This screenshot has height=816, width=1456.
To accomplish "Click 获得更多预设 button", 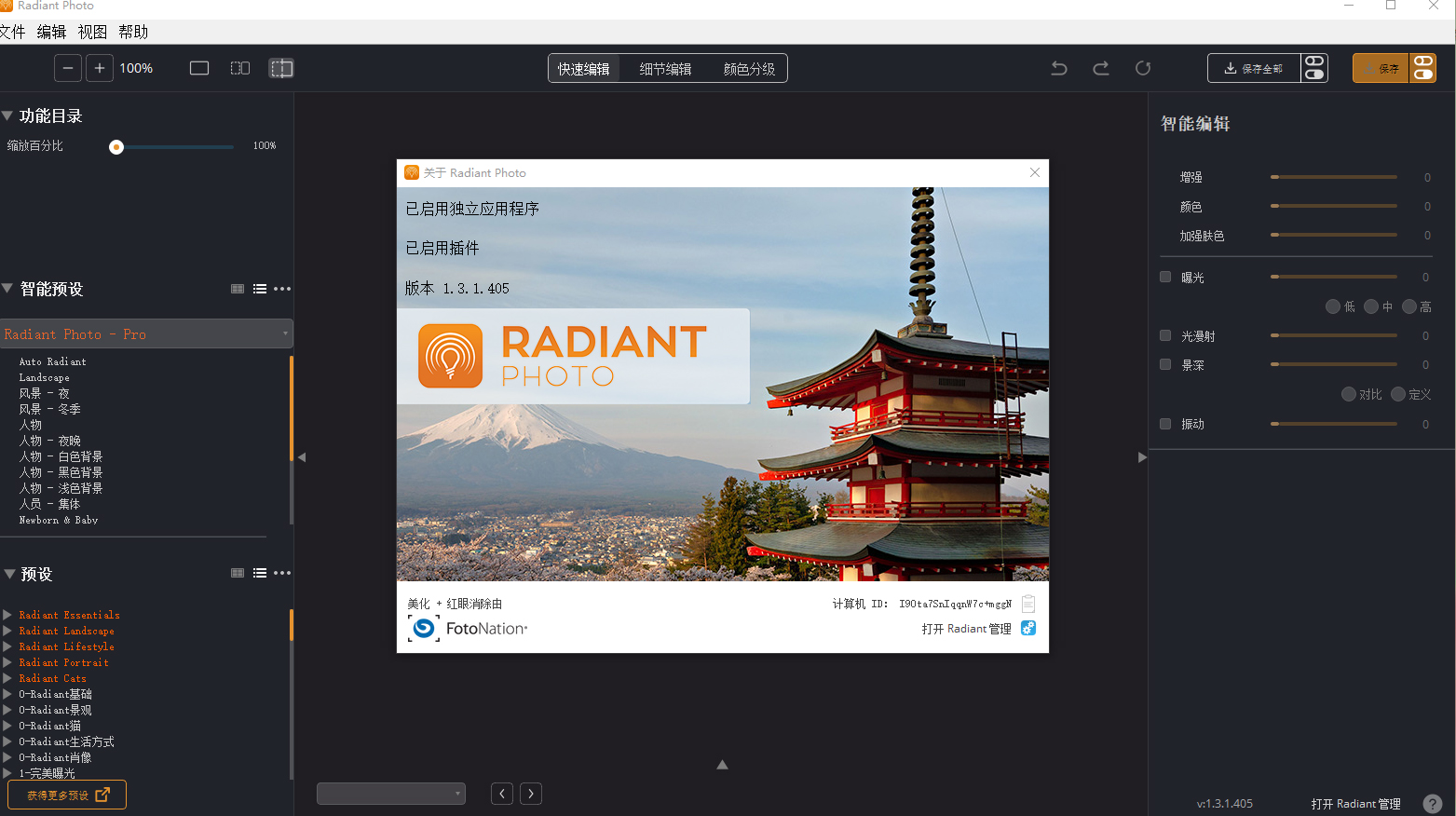I will coord(67,795).
